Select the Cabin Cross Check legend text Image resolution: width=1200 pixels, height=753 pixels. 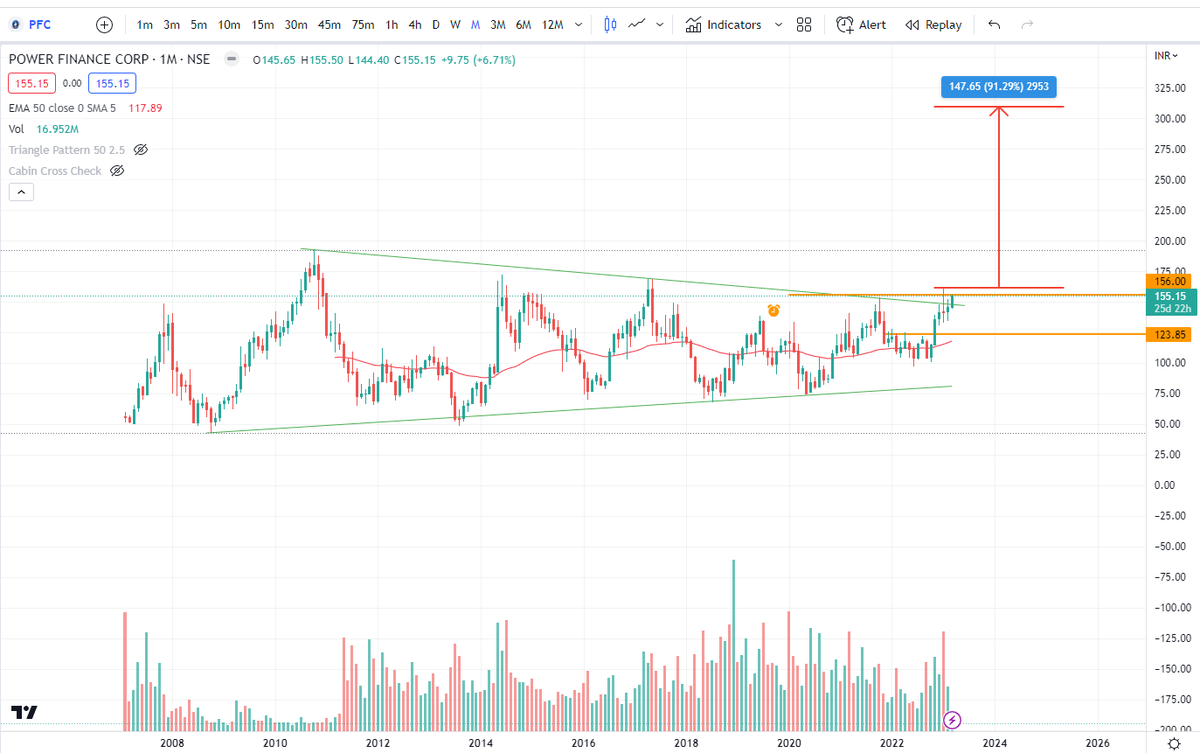click(x=55, y=171)
